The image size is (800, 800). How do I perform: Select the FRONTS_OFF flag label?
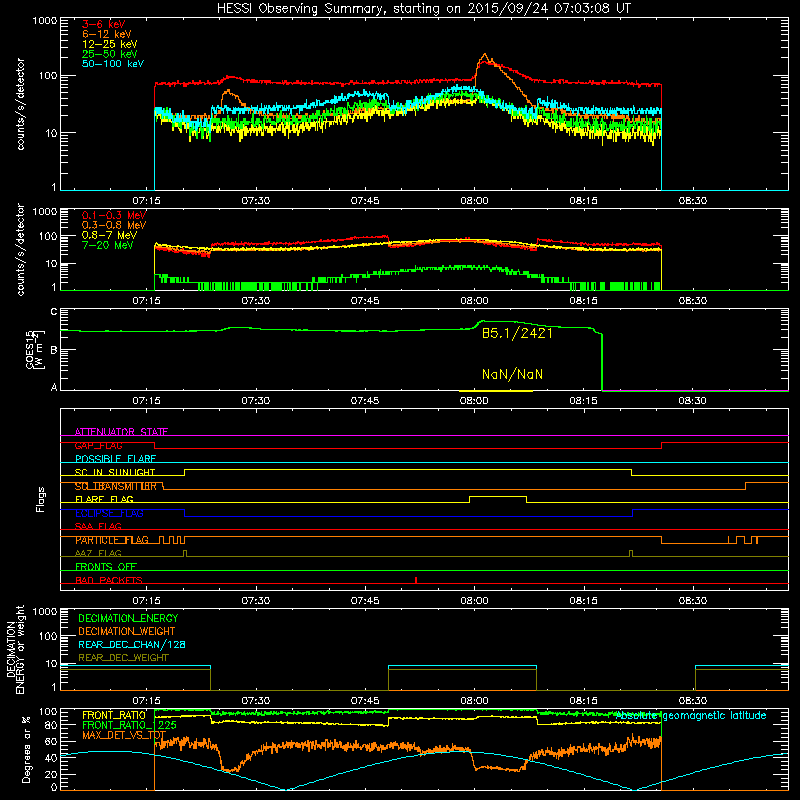click(x=106, y=566)
